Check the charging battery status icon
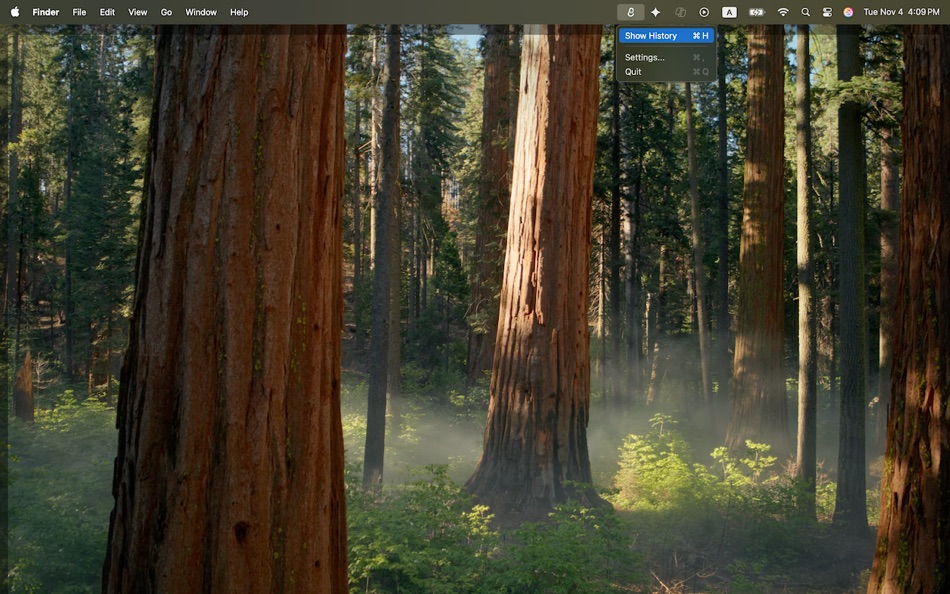 coord(755,11)
